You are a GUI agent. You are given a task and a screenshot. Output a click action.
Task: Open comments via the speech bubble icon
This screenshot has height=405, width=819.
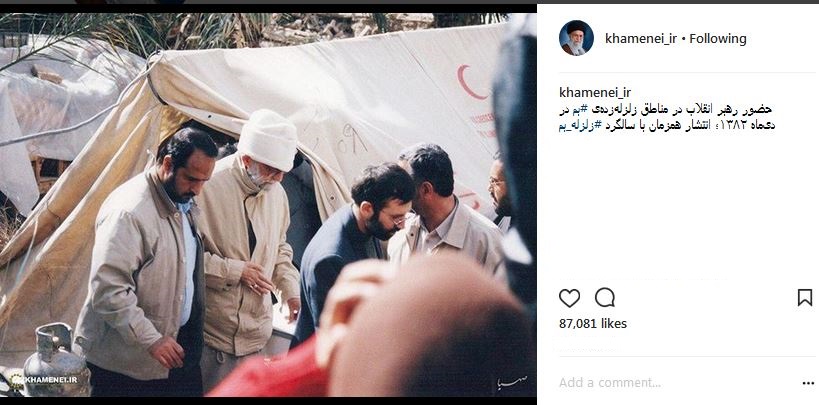tap(604, 298)
